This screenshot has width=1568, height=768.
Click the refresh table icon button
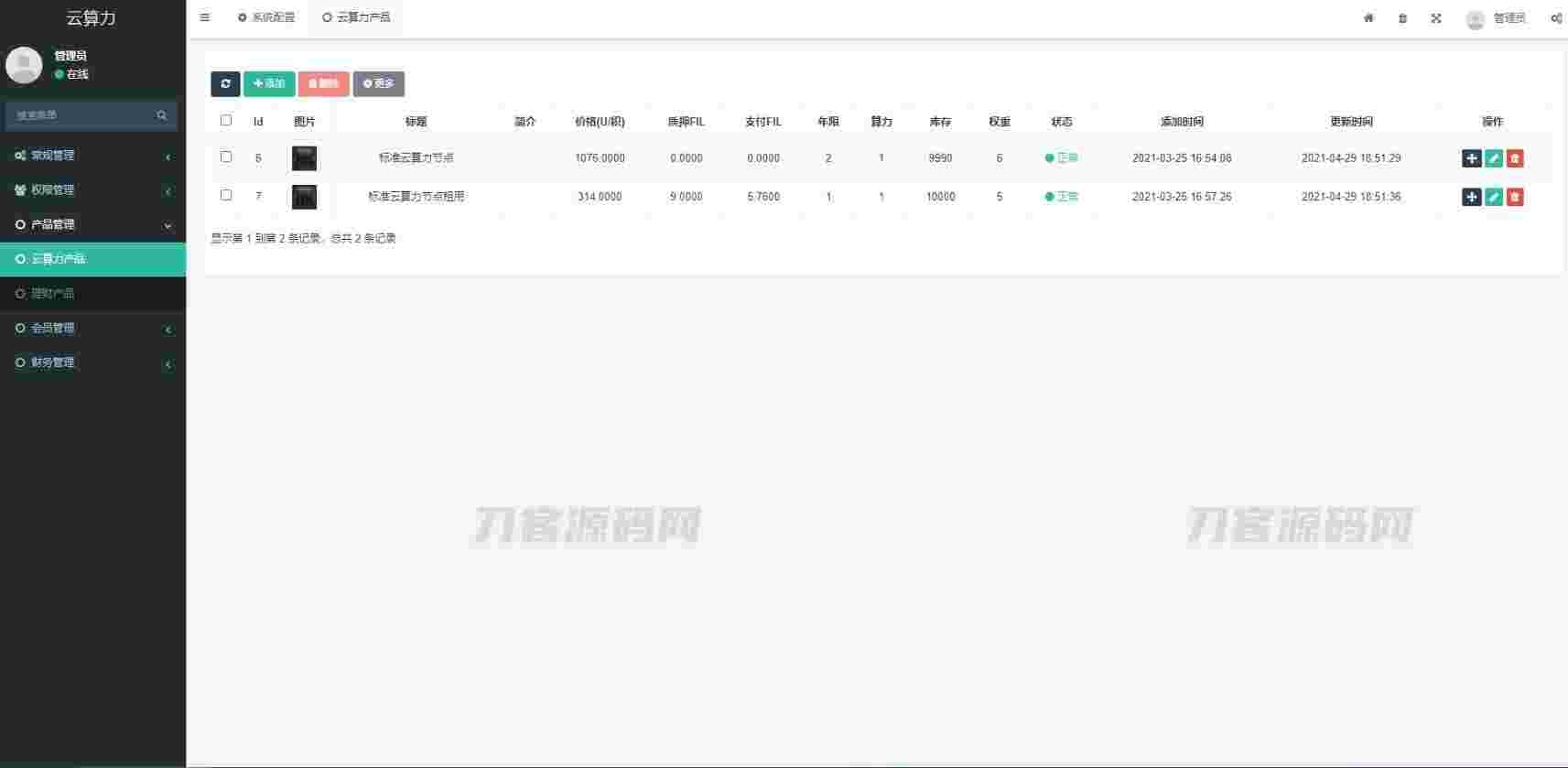pos(225,84)
